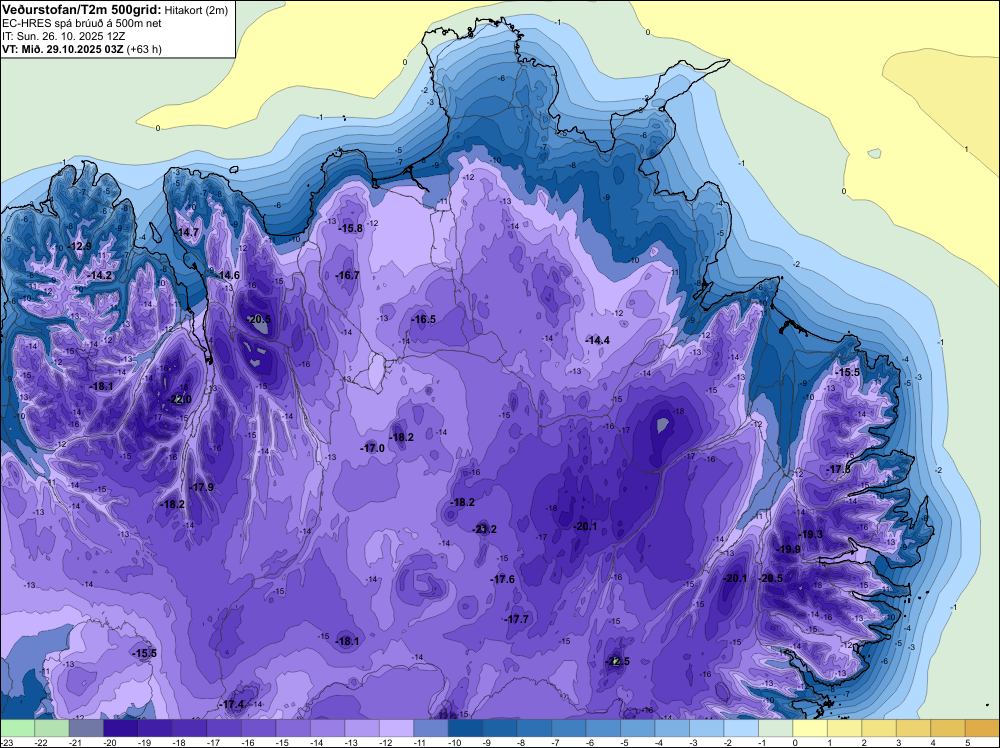The width and height of the screenshot is (1000, 748).
Task: Click the light green legend swatch at -23
Action: click(x=17, y=728)
